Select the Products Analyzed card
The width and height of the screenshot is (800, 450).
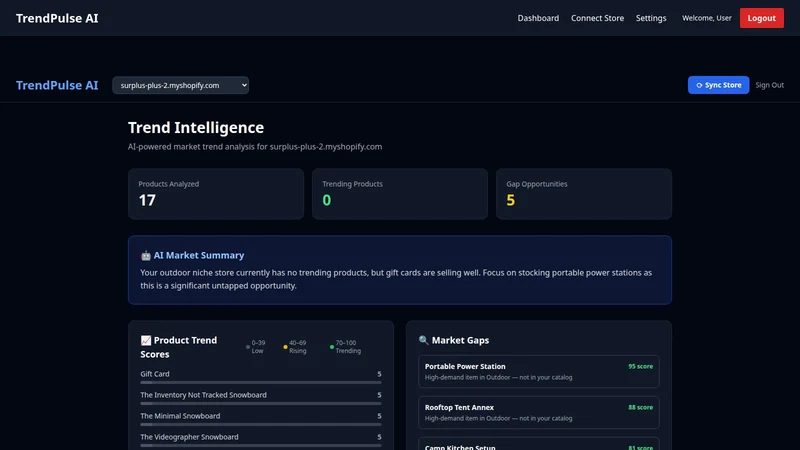click(x=216, y=194)
